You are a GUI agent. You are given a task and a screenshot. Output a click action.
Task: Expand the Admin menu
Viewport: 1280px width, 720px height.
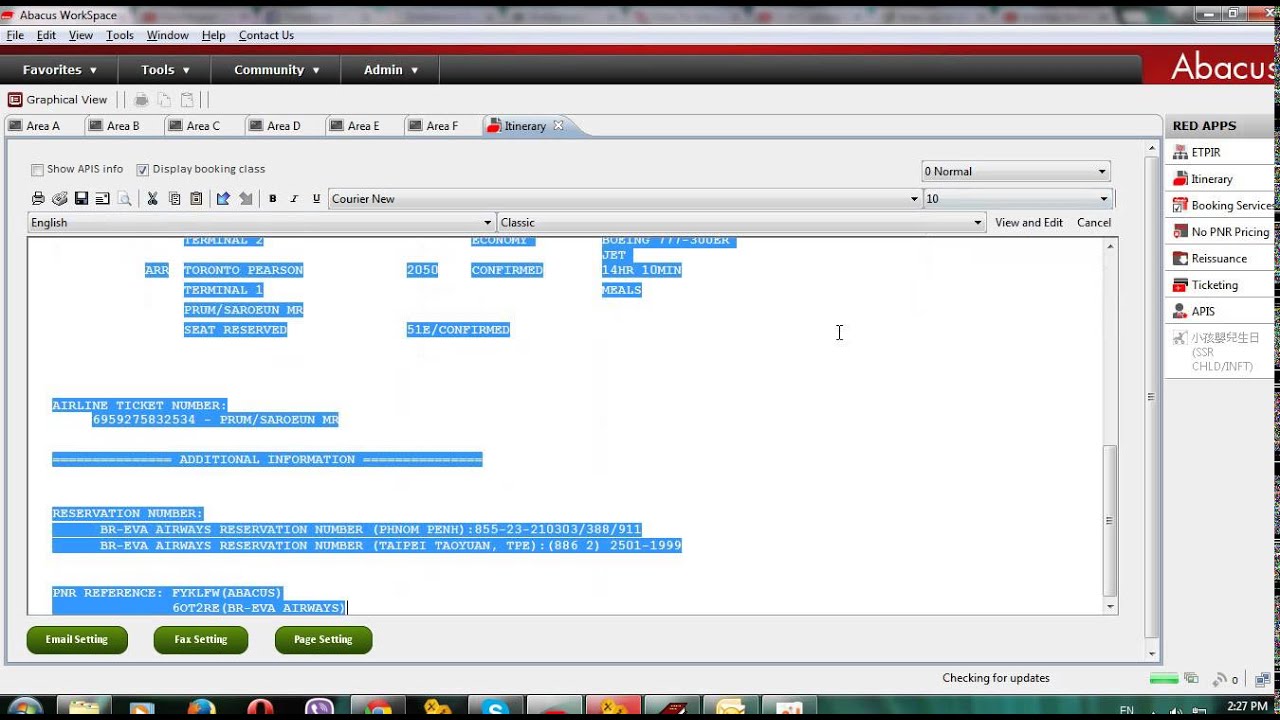[x=391, y=70]
